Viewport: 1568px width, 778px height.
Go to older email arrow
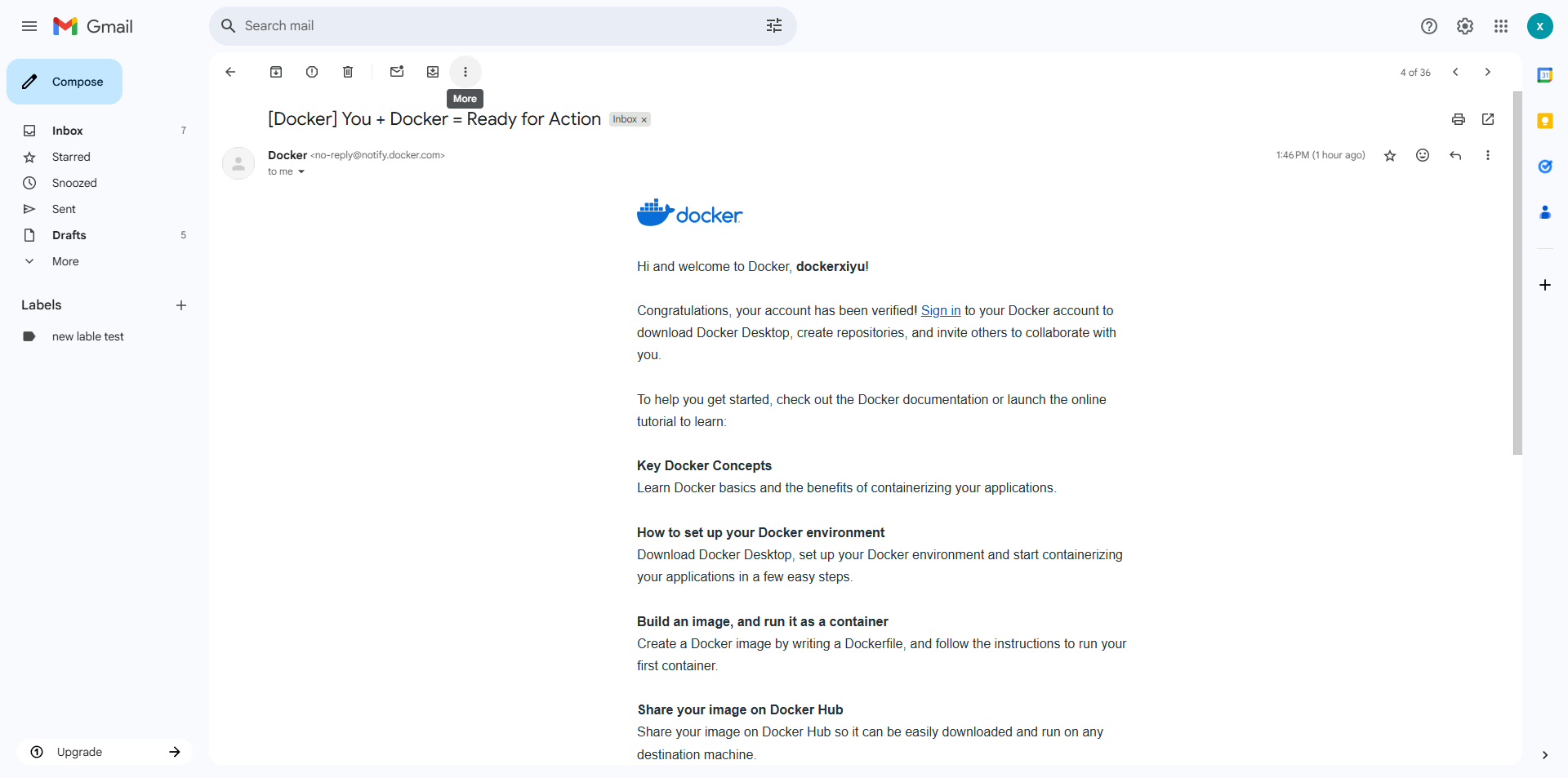coord(1488,72)
